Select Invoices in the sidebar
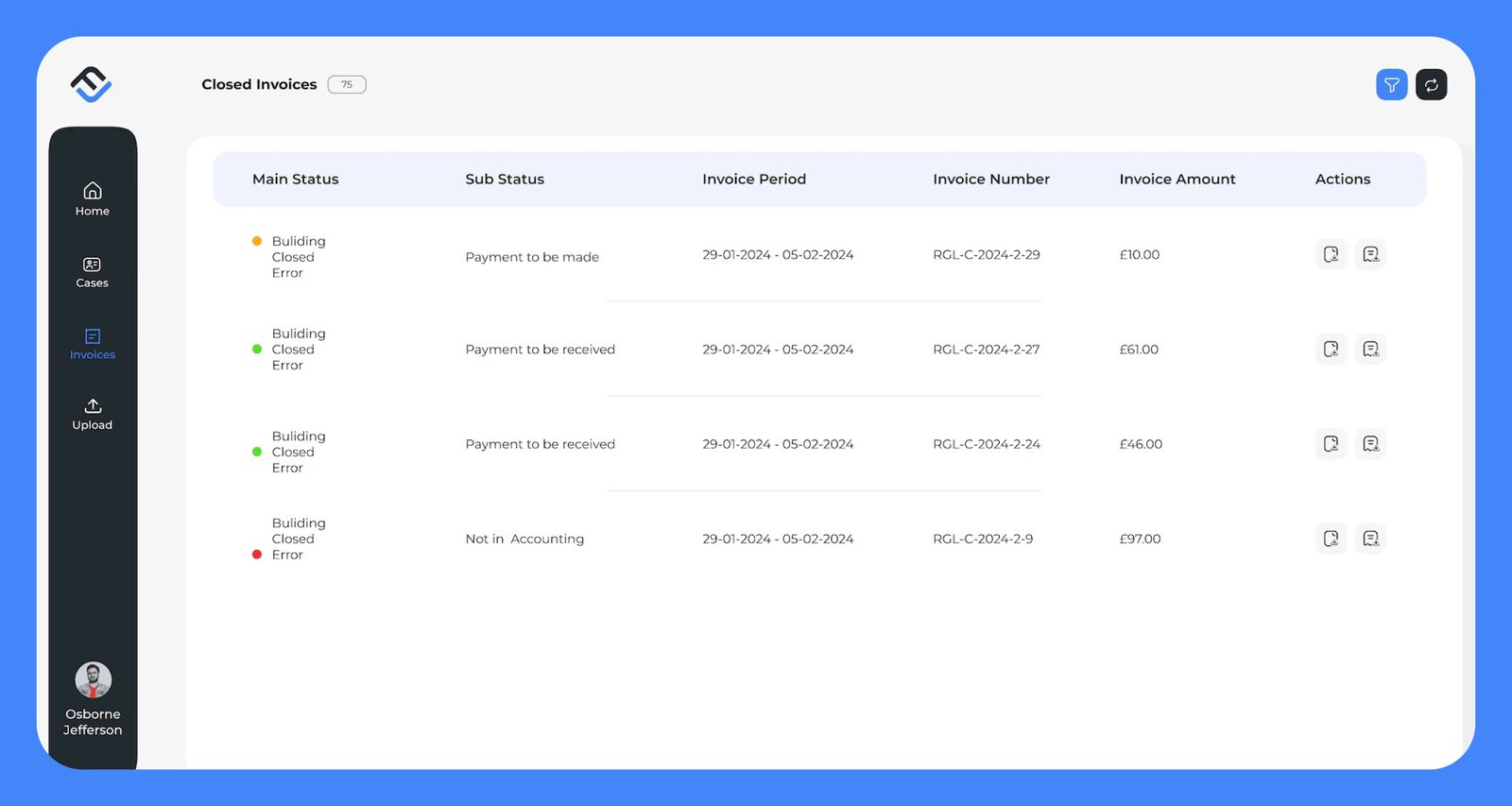Image resolution: width=1512 pixels, height=806 pixels. [x=93, y=344]
